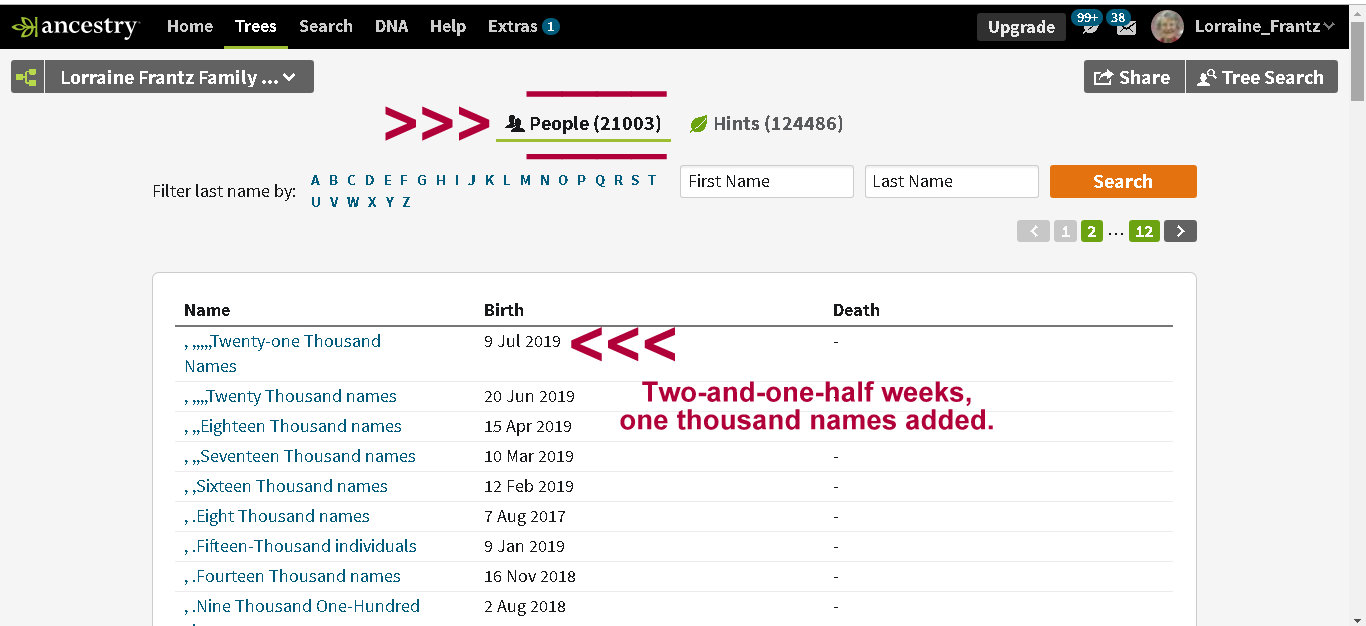The image size is (1366, 626).
Task: Open the messages envelope icon
Action: (1125, 28)
